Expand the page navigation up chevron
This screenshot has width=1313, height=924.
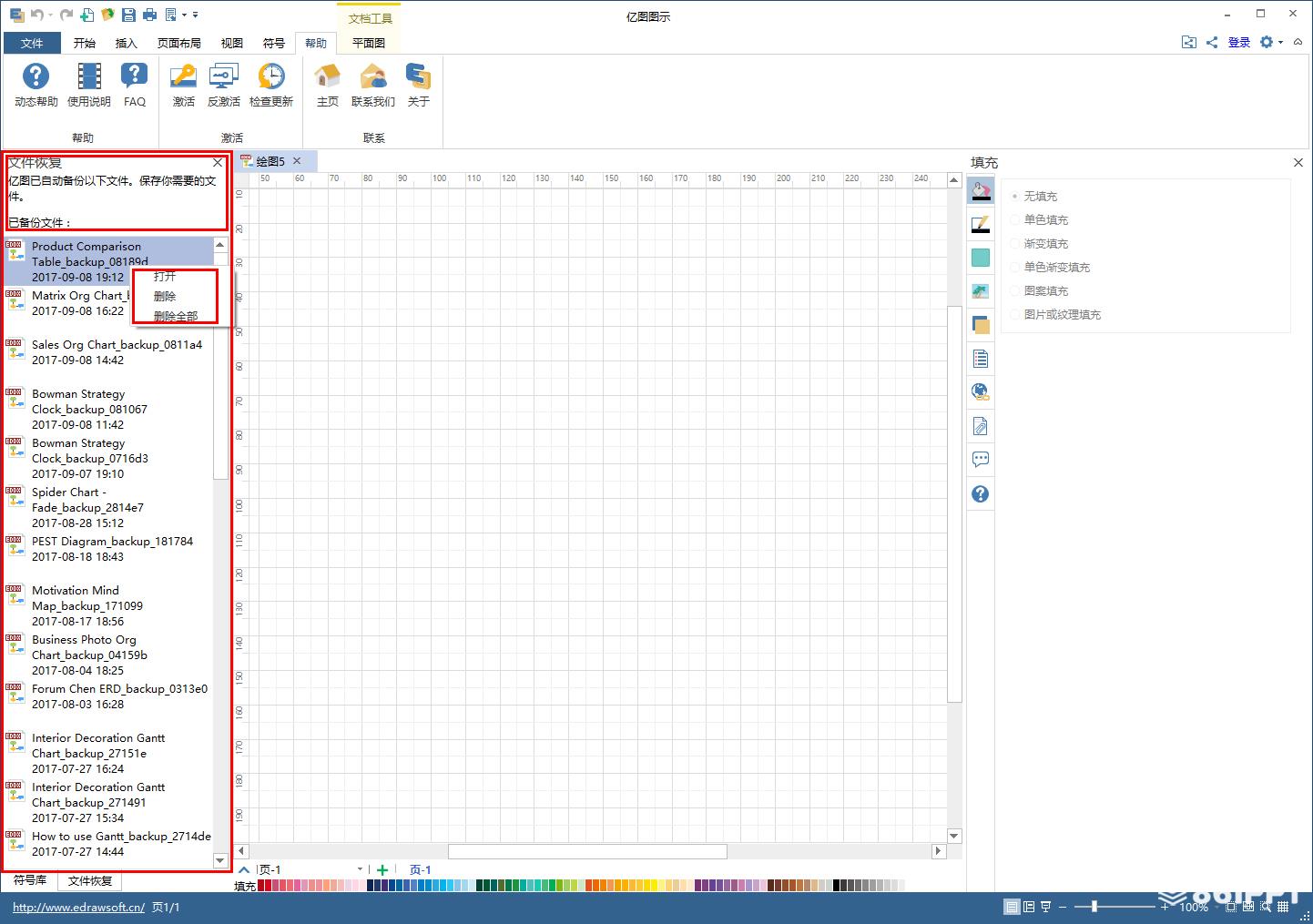243,869
